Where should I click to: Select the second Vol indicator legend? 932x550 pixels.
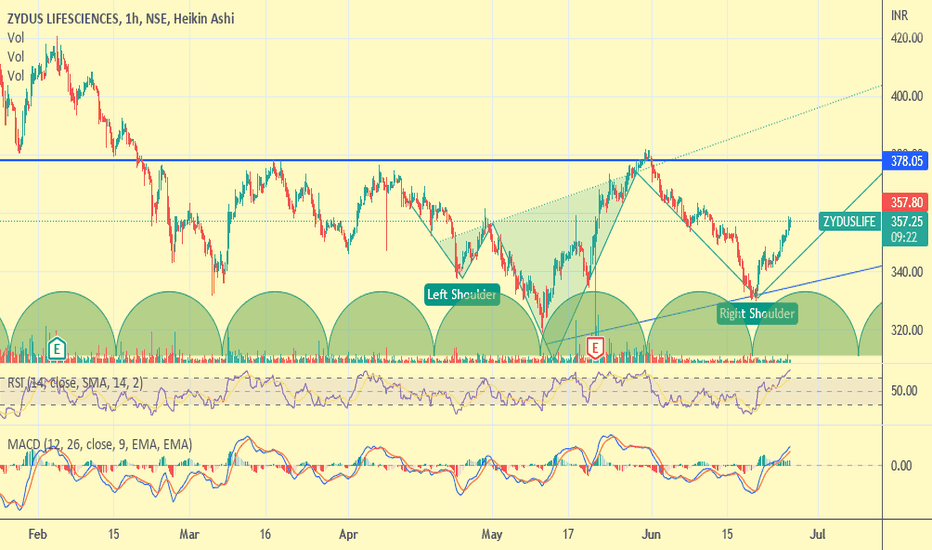16,57
